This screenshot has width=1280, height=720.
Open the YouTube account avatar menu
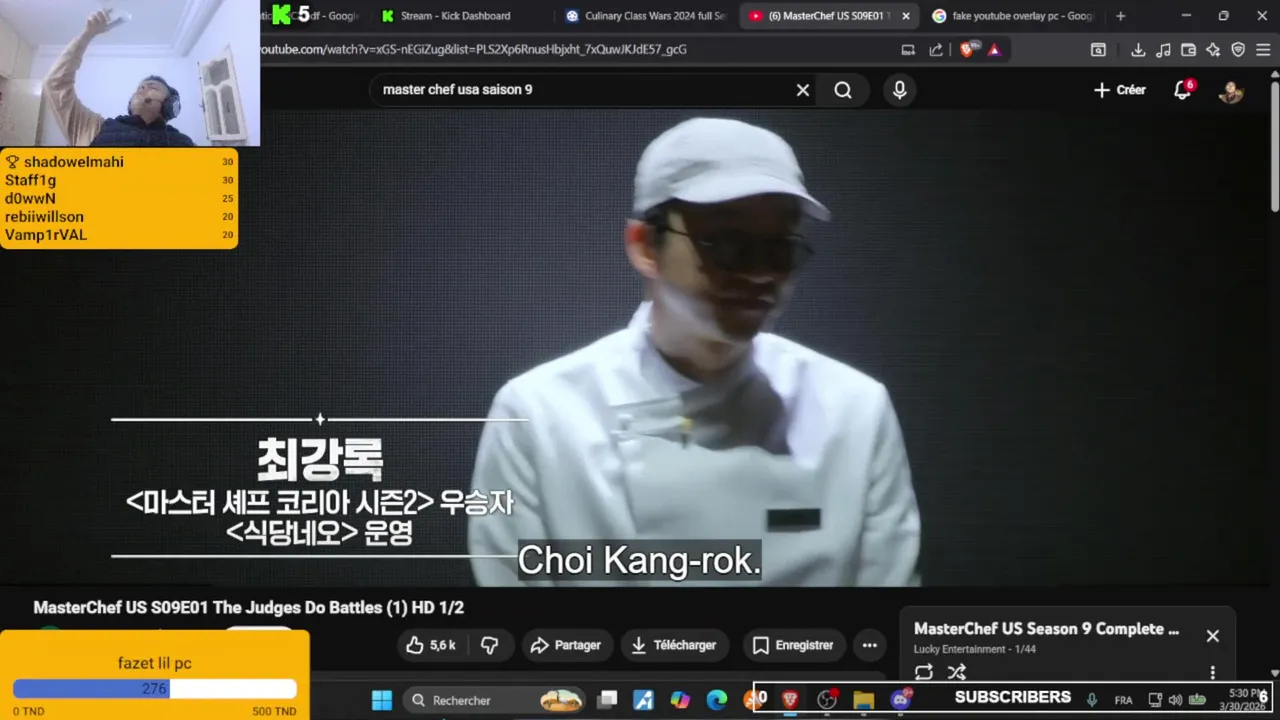point(1231,91)
